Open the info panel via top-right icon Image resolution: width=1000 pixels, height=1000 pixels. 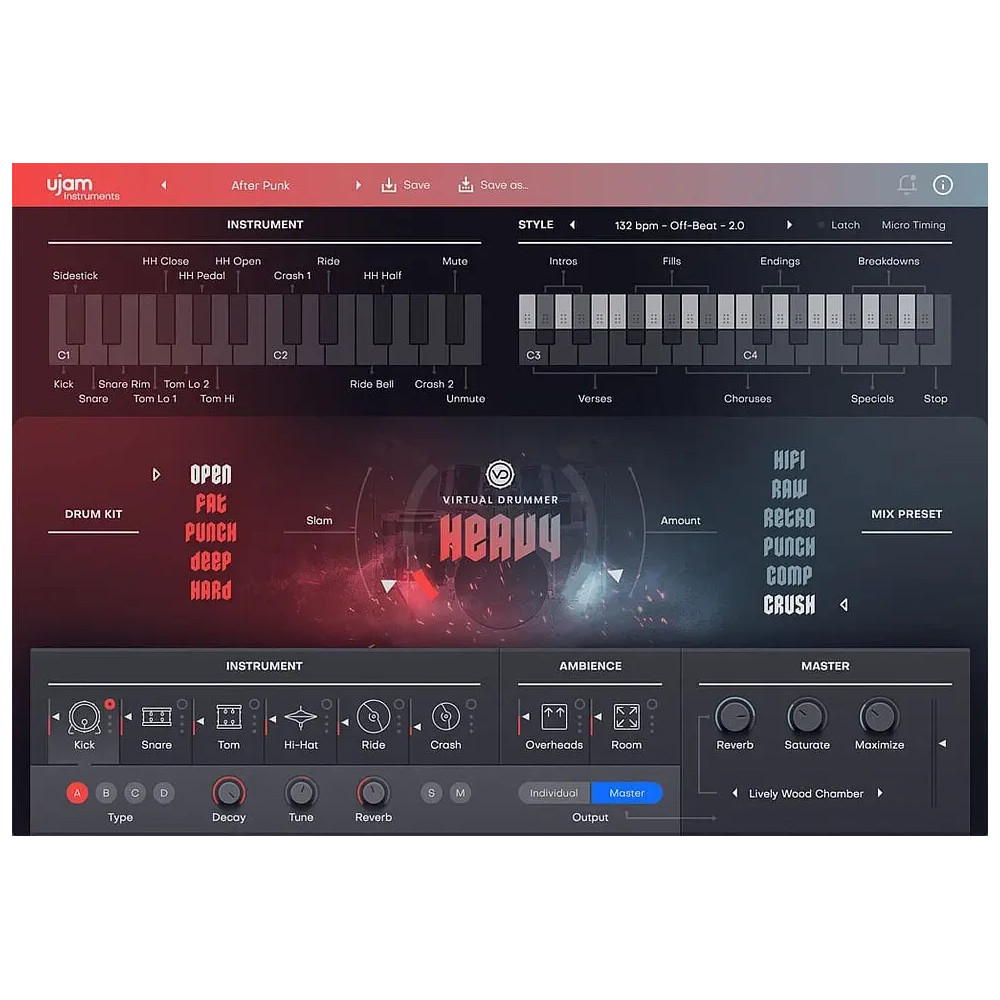click(x=942, y=185)
